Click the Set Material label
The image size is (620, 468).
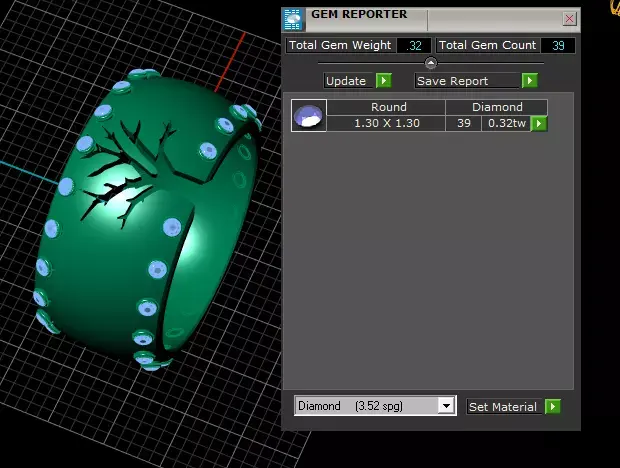(503, 407)
